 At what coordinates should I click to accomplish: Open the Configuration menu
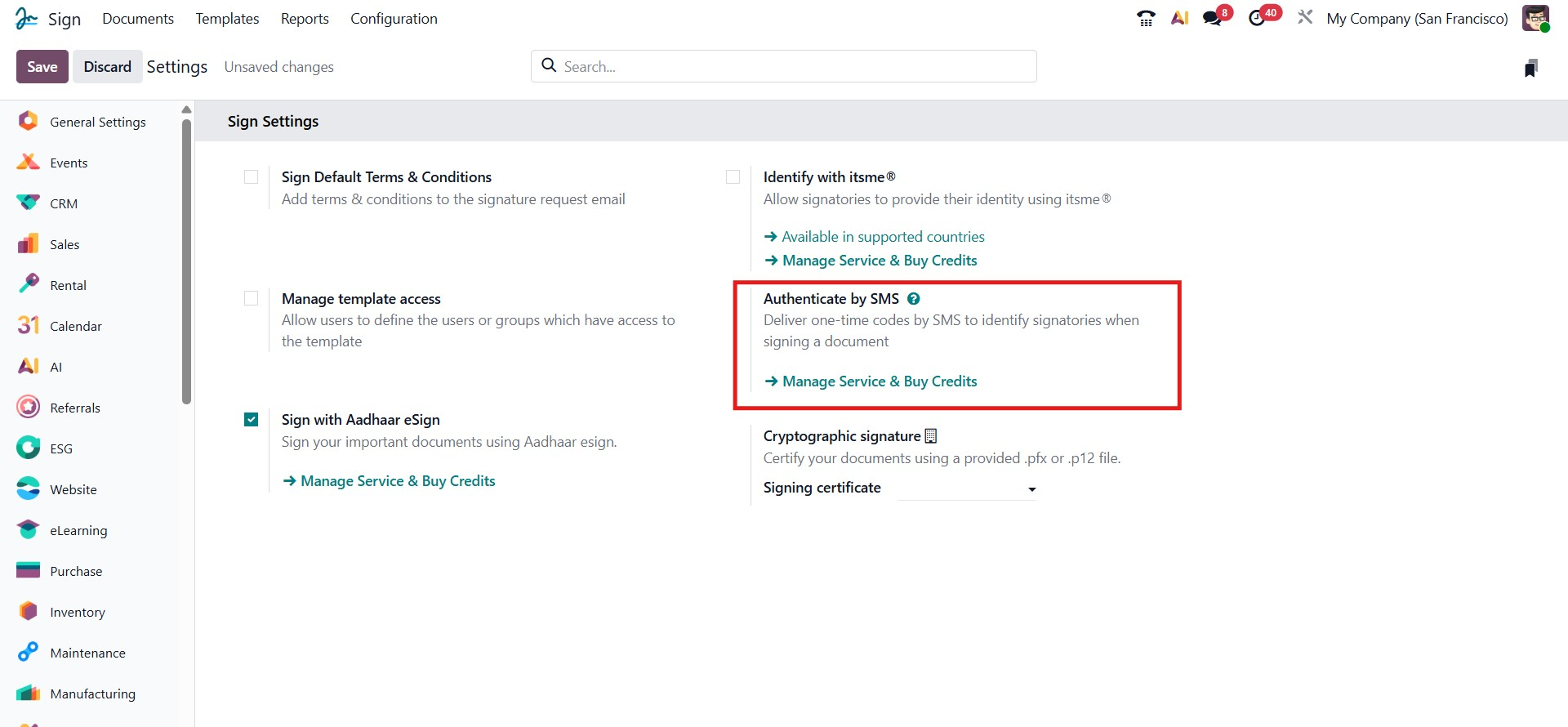pyautogui.click(x=394, y=19)
